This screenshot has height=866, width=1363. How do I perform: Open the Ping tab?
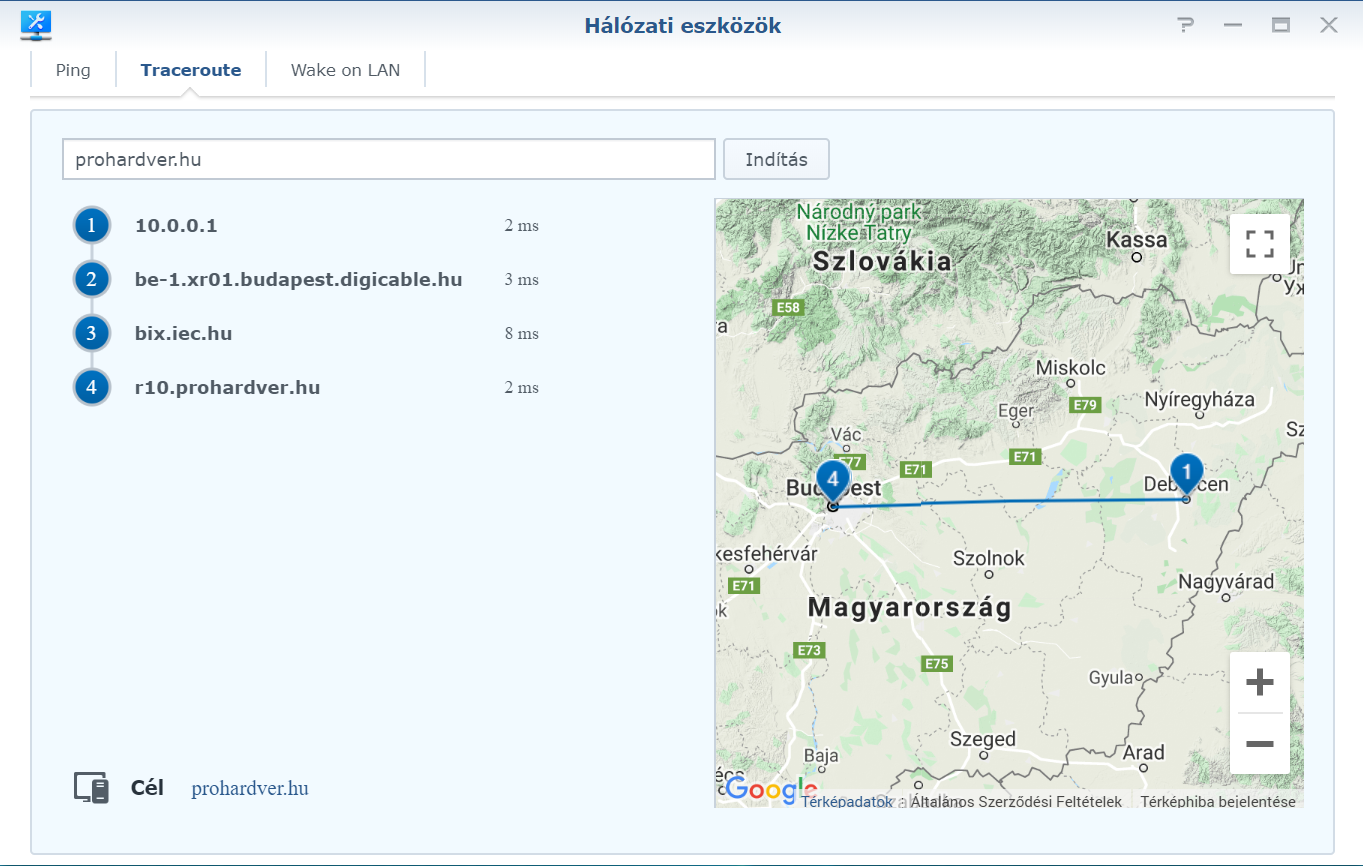73,70
